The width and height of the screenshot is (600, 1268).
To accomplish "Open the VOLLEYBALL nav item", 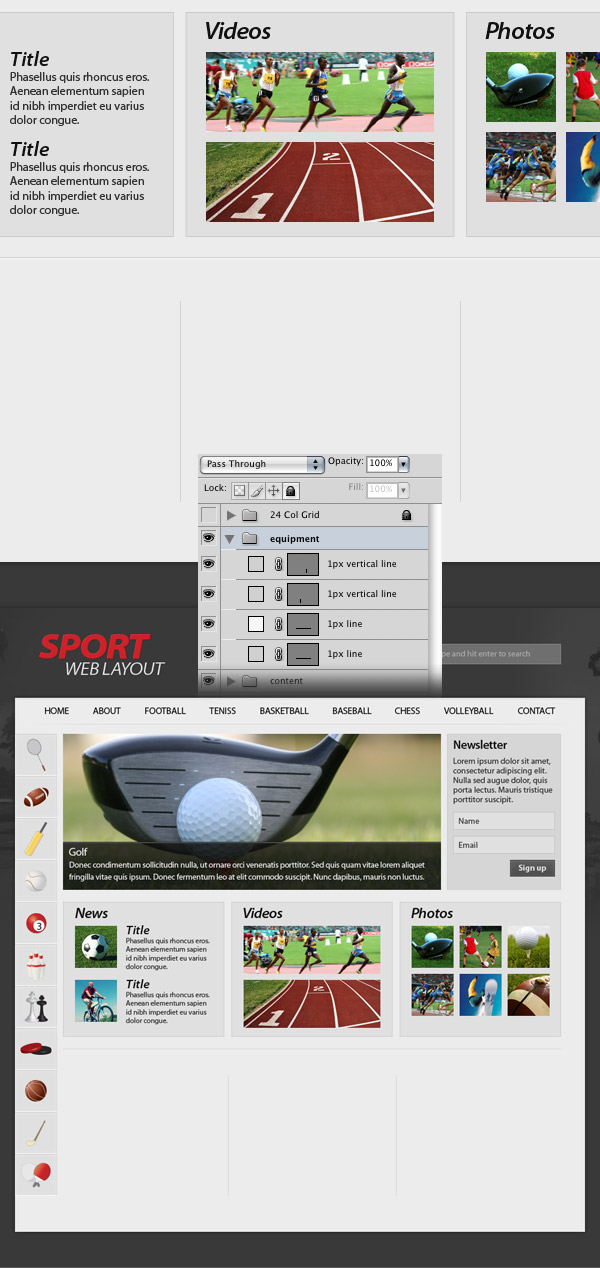I will coord(469,711).
